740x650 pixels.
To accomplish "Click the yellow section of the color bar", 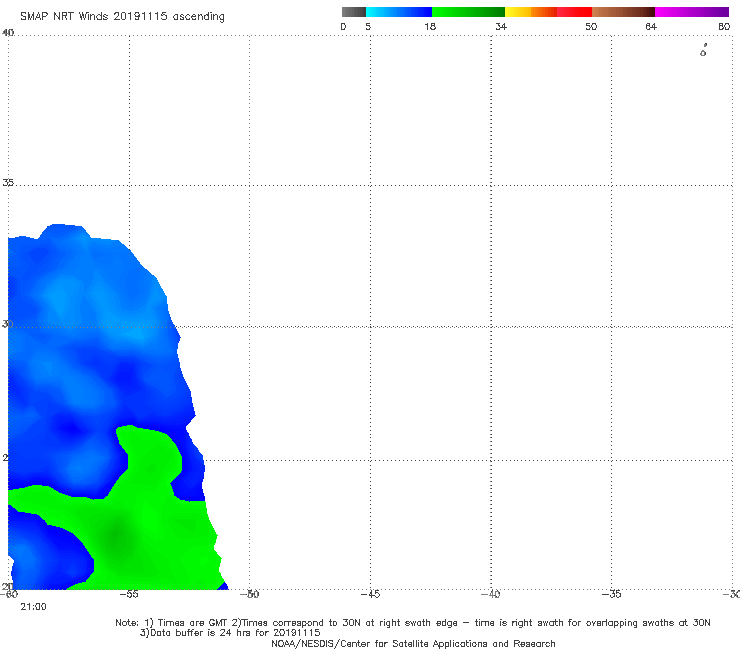I will (x=518, y=12).
